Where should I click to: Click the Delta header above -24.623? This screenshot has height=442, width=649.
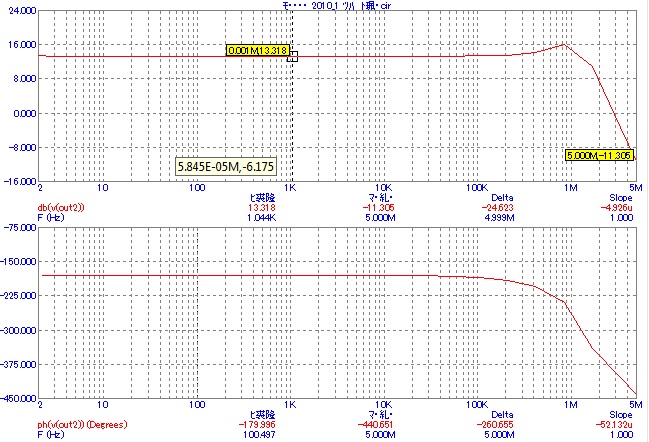pos(502,197)
